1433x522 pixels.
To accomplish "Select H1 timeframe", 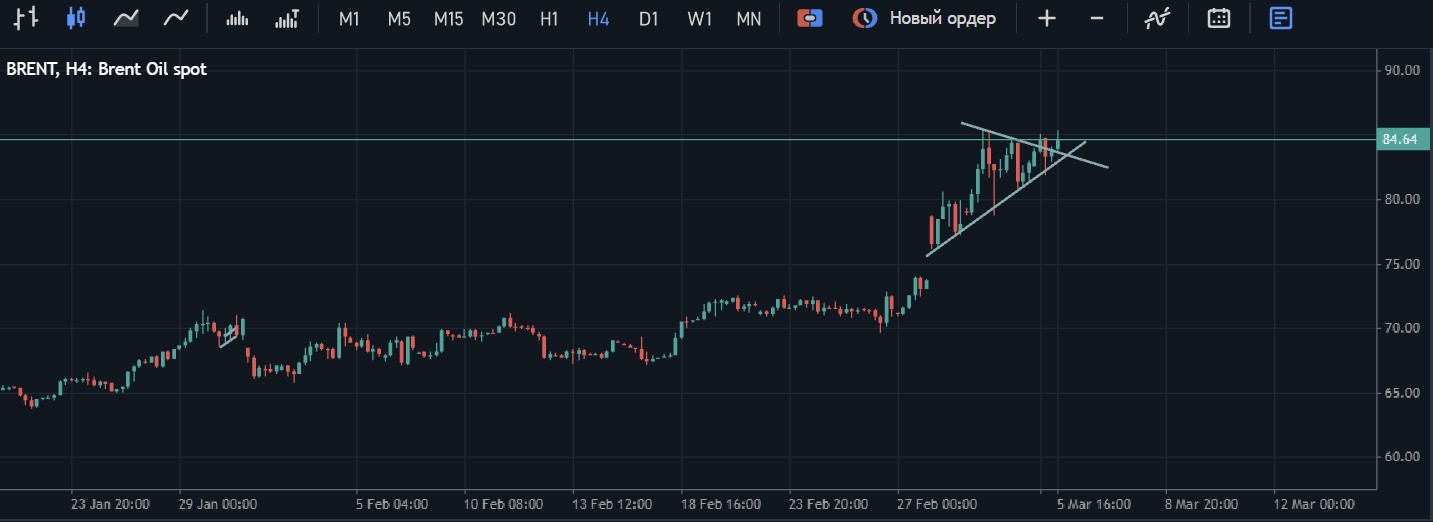I will [x=549, y=18].
